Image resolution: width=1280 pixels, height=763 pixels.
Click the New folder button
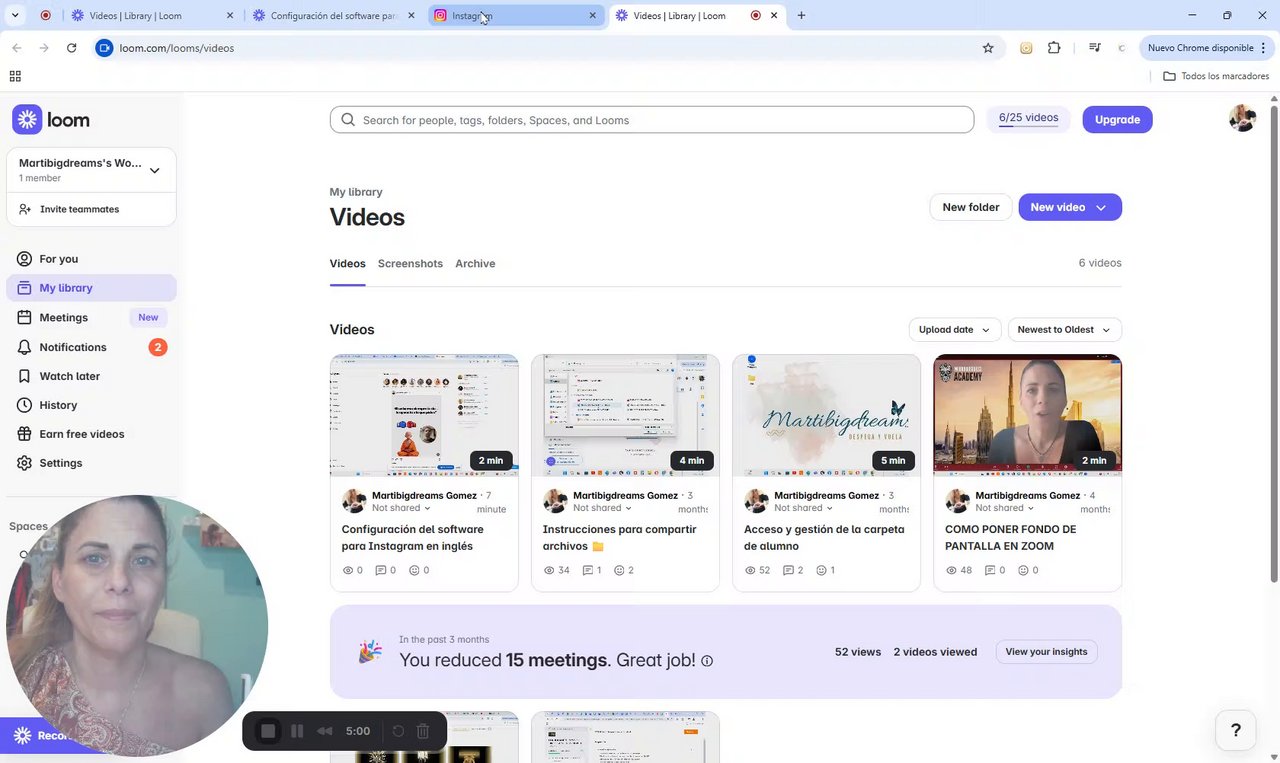(971, 207)
